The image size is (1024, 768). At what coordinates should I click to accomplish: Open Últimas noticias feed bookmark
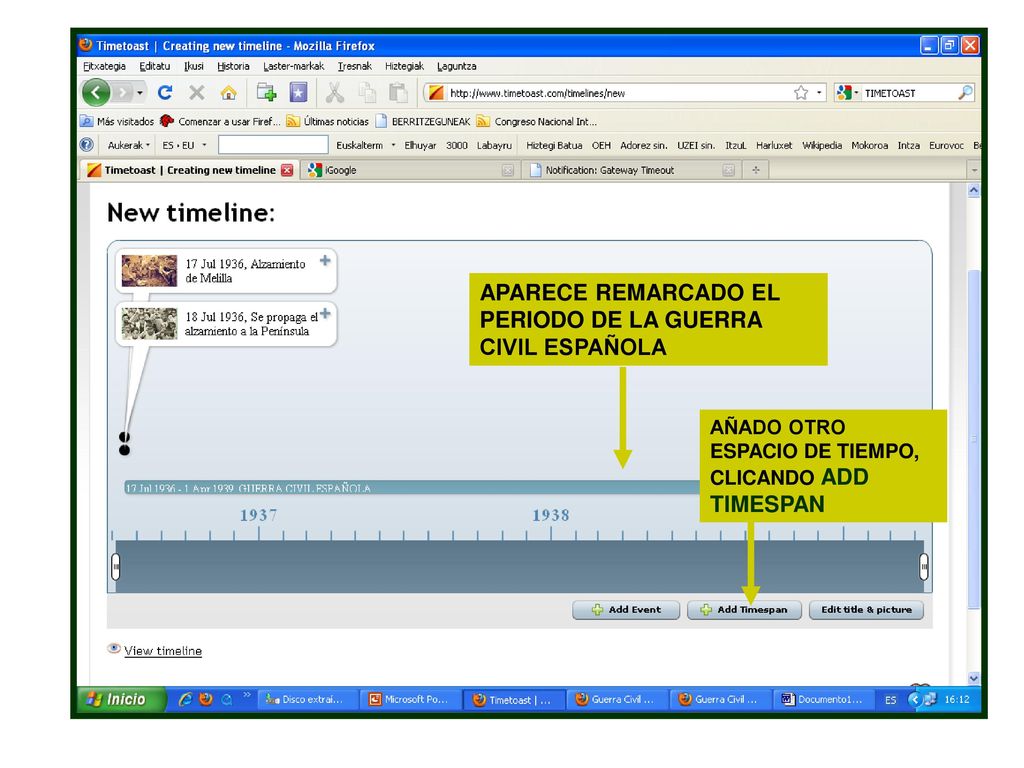coord(328,121)
